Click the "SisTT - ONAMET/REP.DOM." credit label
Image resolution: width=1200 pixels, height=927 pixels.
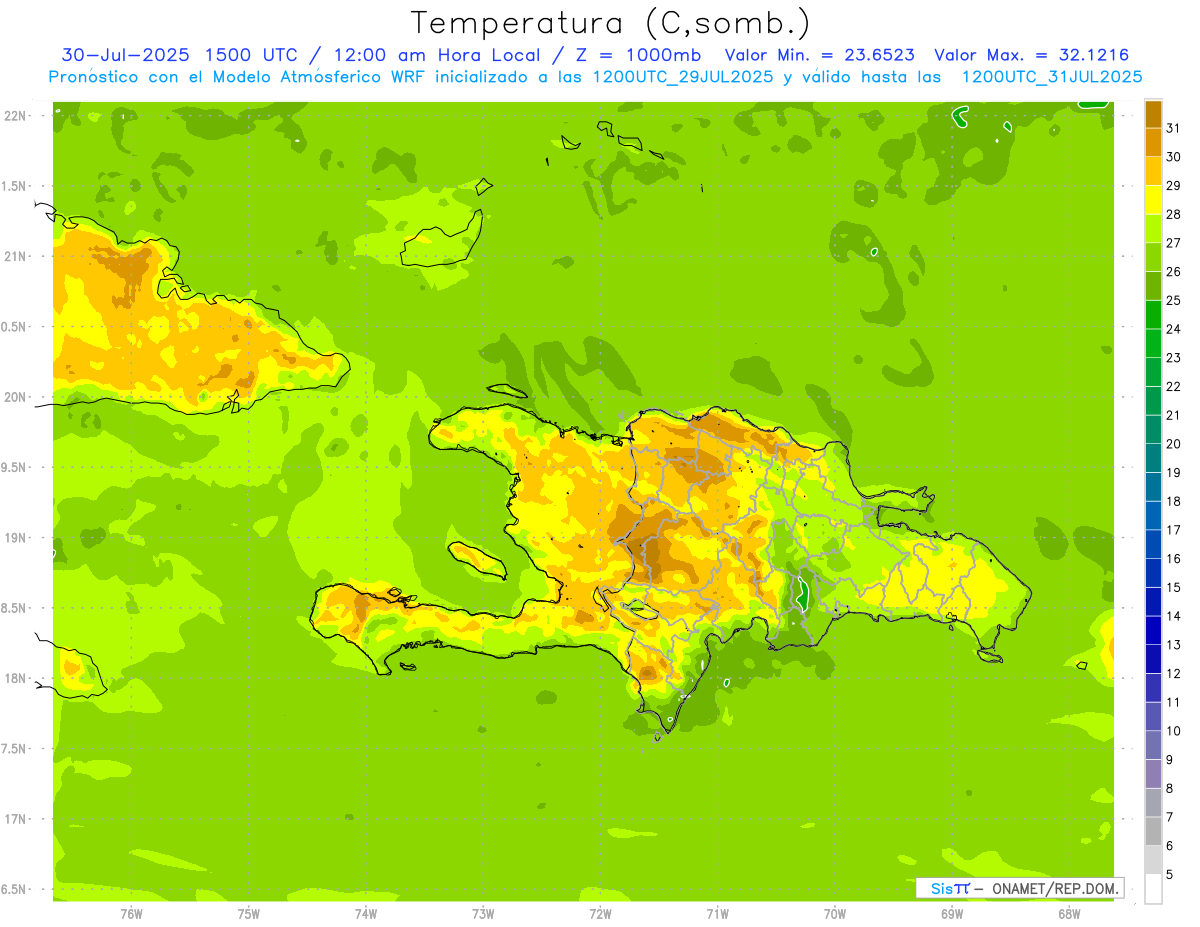pyautogui.click(x=1019, y=888)
